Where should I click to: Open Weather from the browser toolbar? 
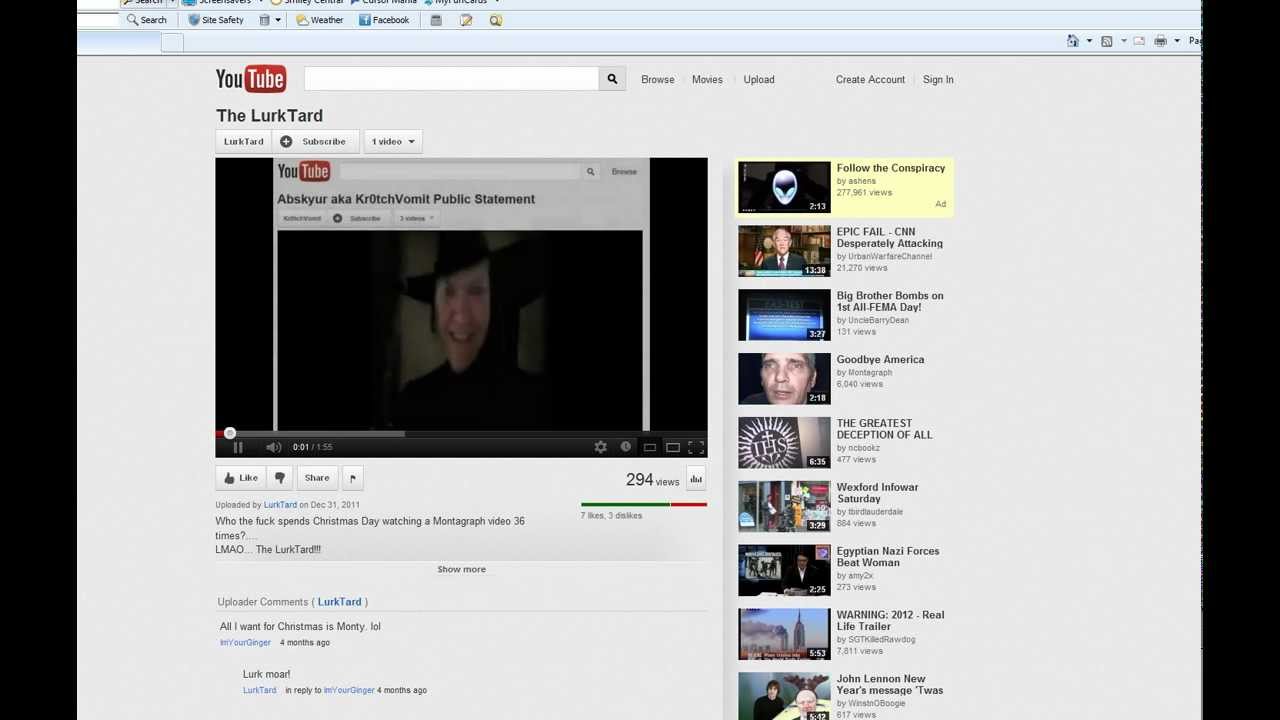point(319,20)
